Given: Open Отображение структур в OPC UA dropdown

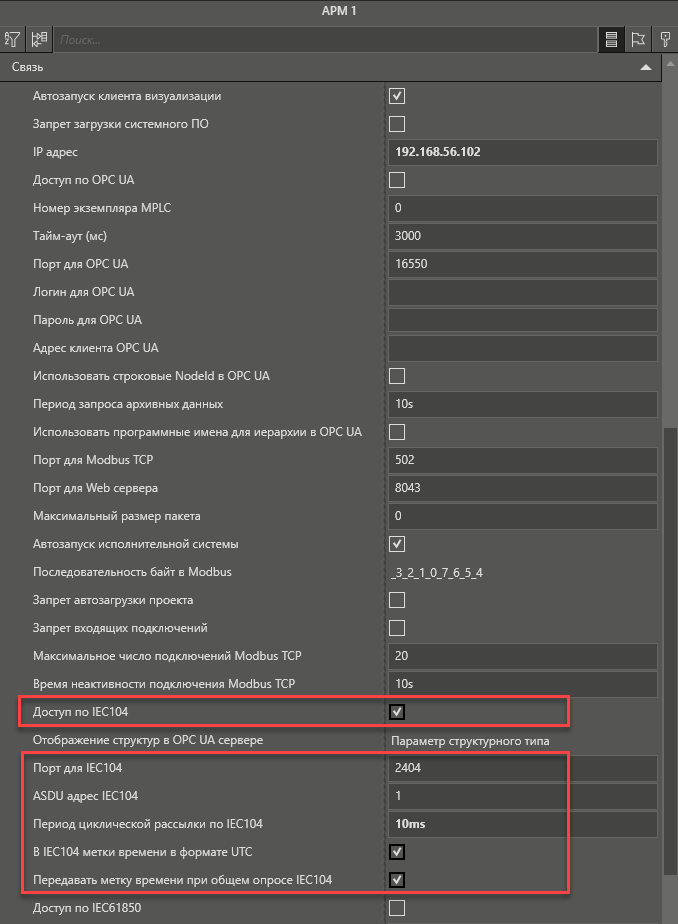Looking at the screenshot, I should 522,740.
